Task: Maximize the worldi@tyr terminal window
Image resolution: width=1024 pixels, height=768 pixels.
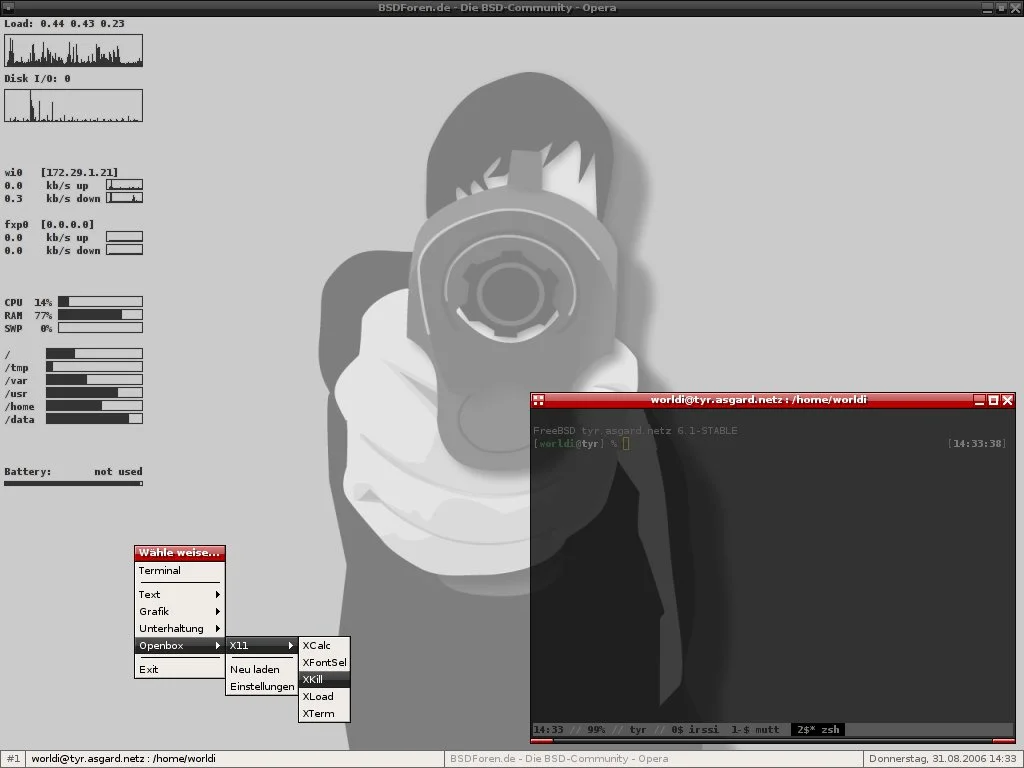Action: tap(993, 400)
